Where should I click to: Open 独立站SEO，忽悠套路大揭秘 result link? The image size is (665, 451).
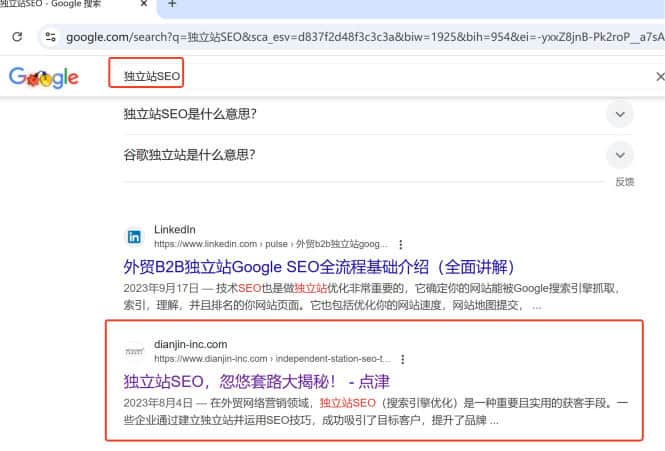pos(256,381)
